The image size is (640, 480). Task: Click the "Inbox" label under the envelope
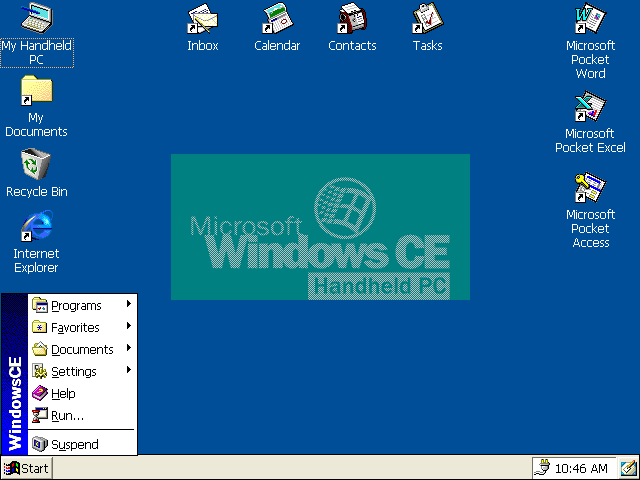click(203, 45)
